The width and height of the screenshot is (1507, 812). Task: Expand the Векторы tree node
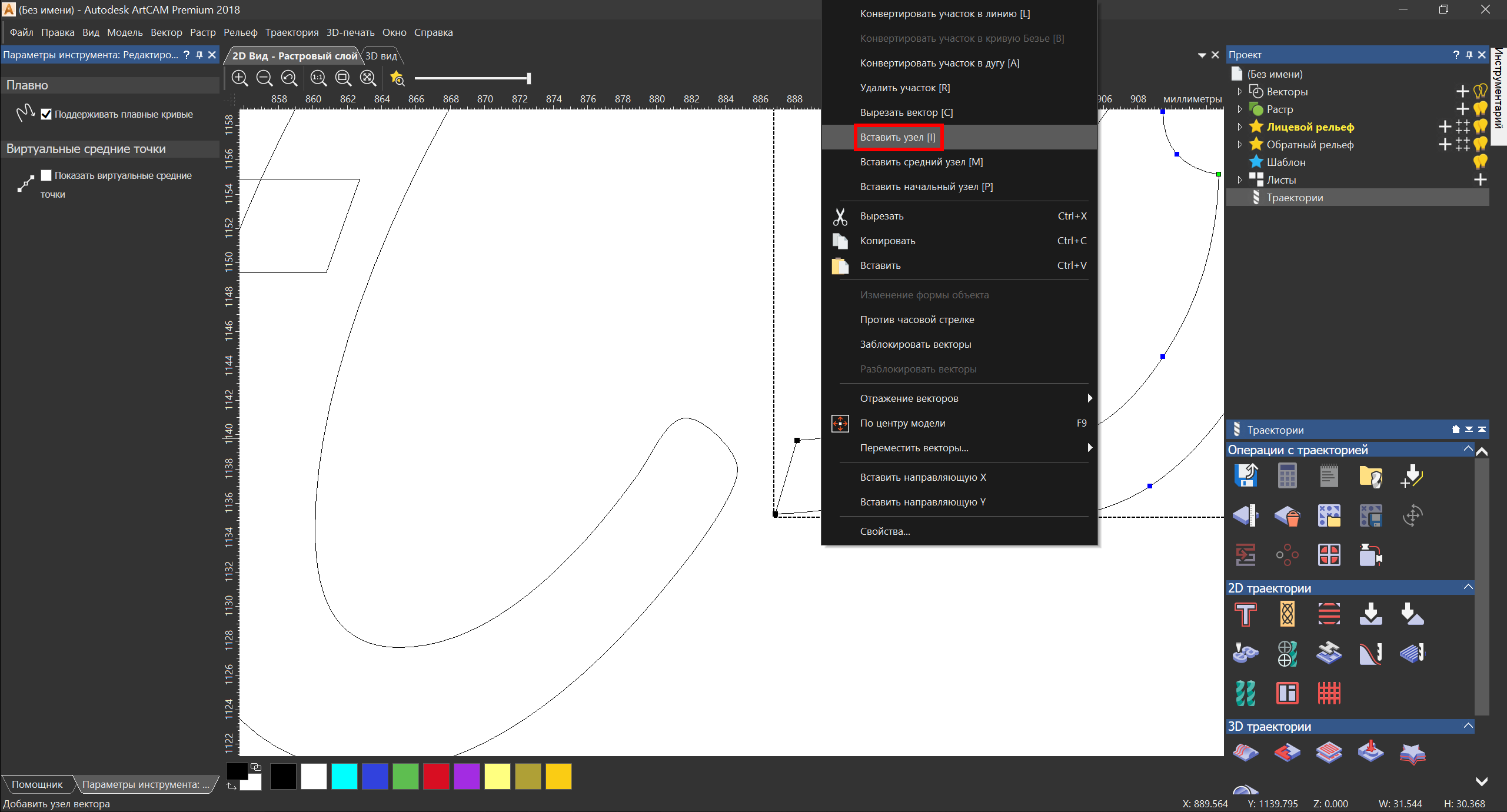pos(1239,92)
